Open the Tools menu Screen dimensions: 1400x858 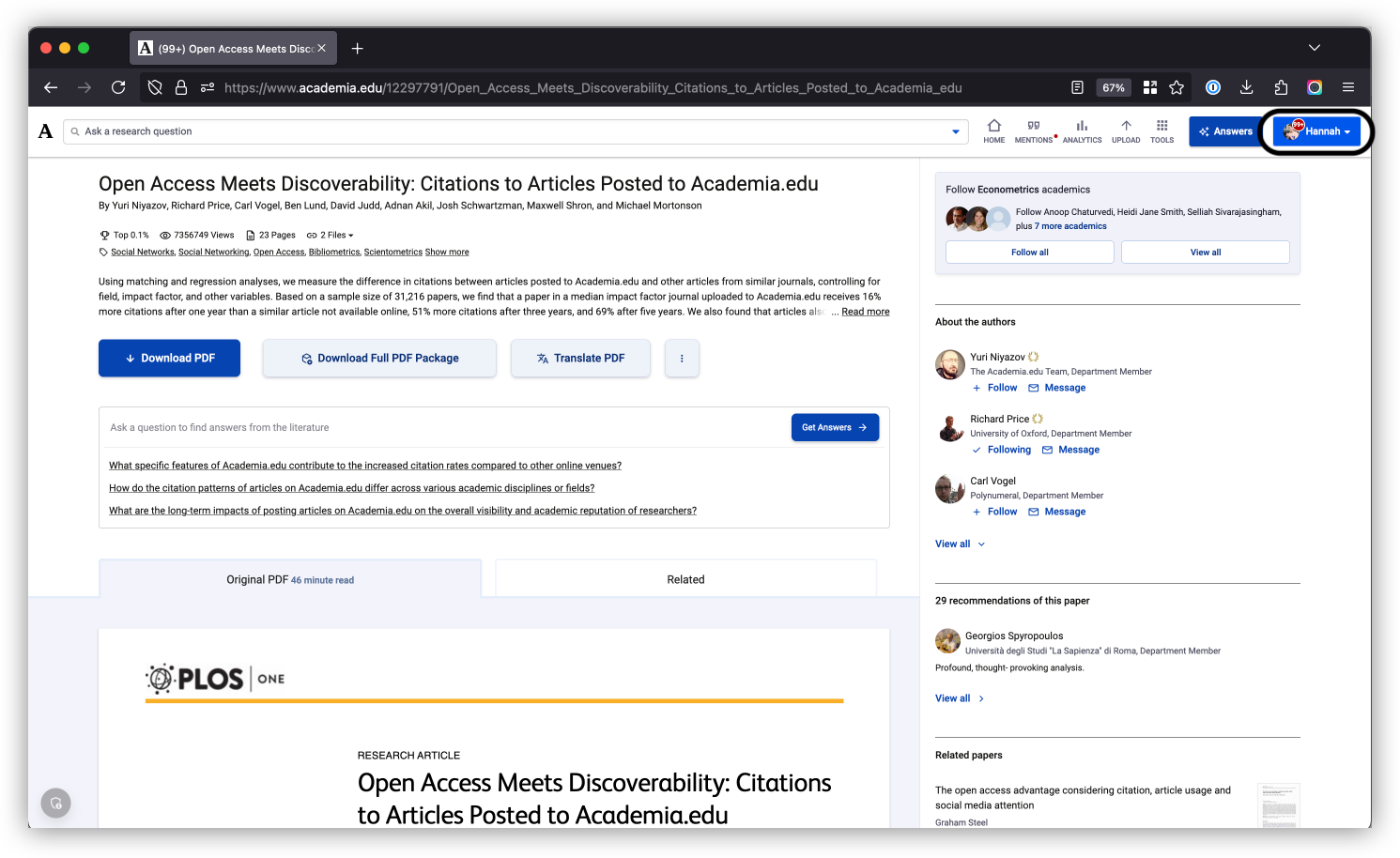[x=1162, y=131]
